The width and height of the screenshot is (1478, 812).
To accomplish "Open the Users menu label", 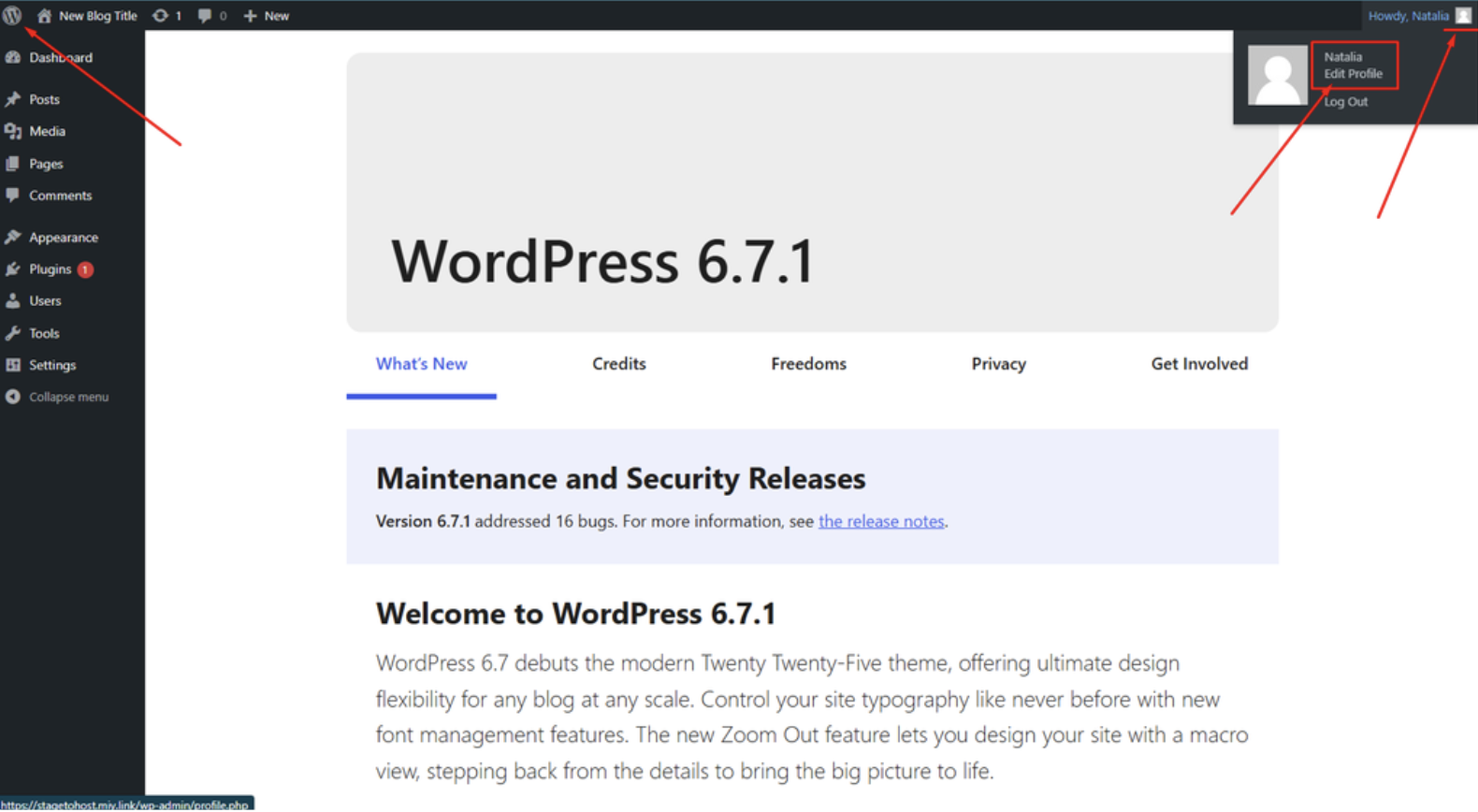I will click(45, 301).
